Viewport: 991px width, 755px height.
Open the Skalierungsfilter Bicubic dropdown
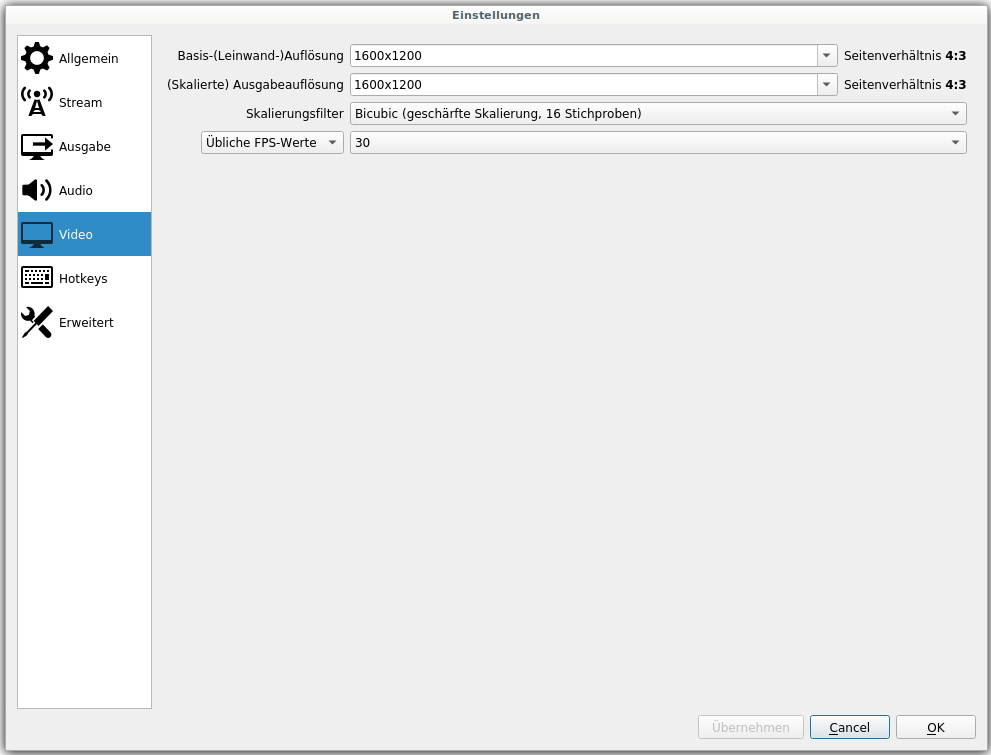658,114
